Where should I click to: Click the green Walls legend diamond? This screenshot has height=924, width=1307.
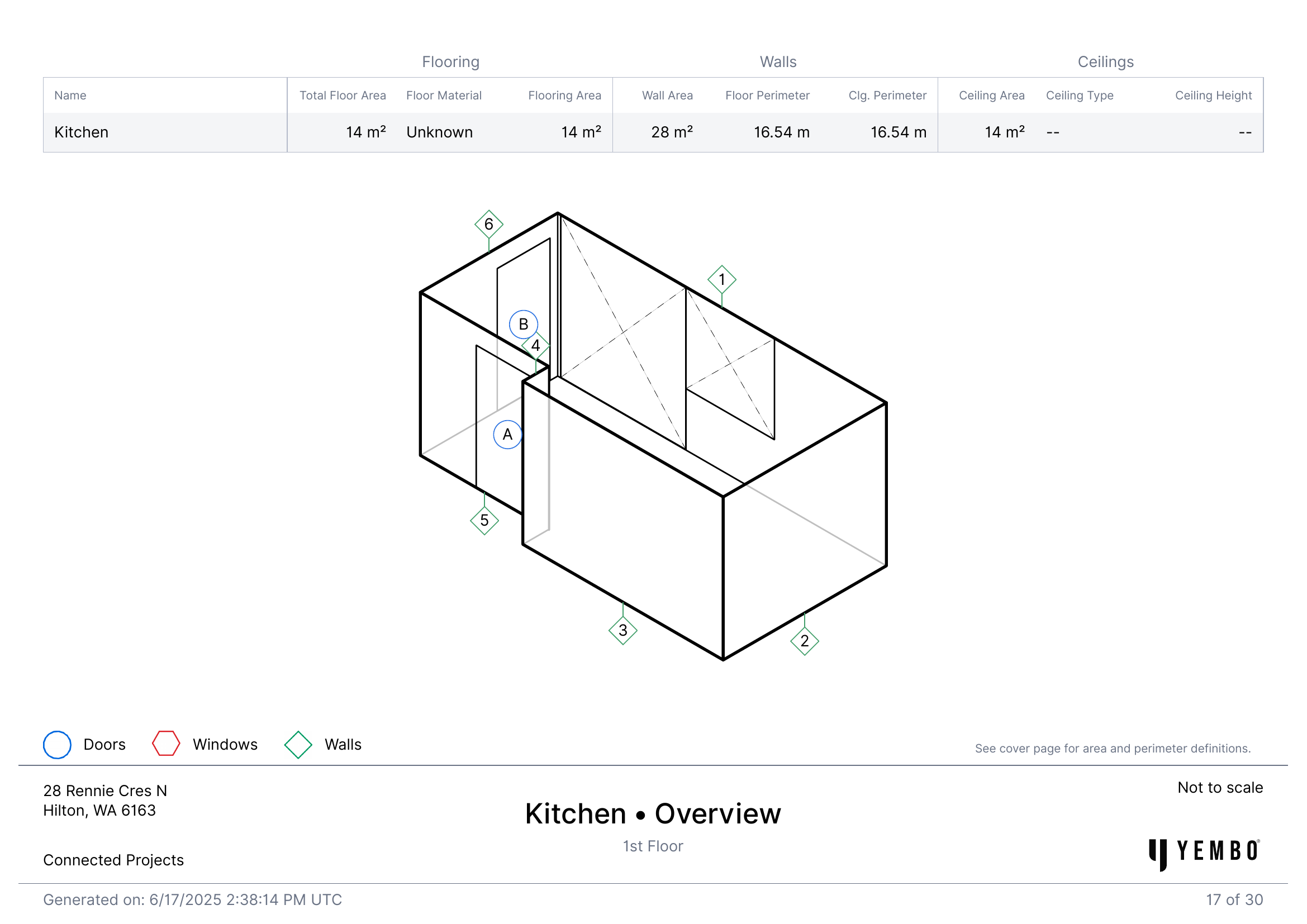tap(298, 745)
